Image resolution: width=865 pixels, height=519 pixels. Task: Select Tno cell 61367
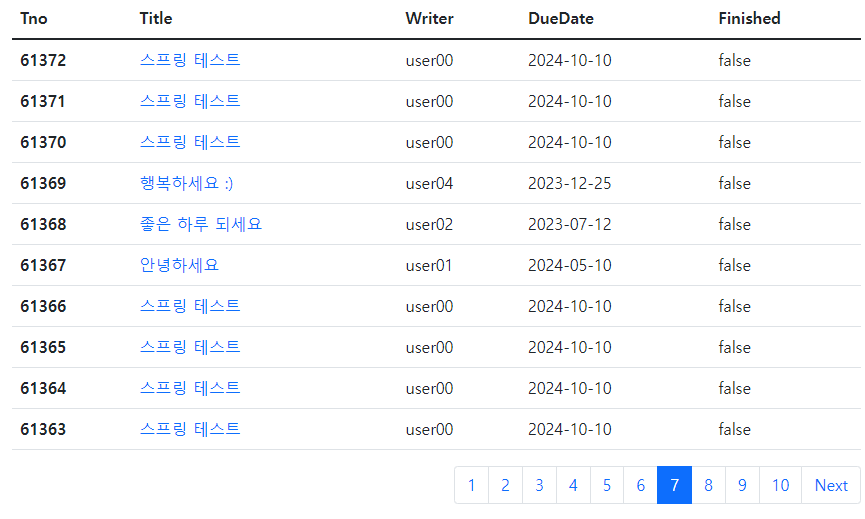(43, 265)
